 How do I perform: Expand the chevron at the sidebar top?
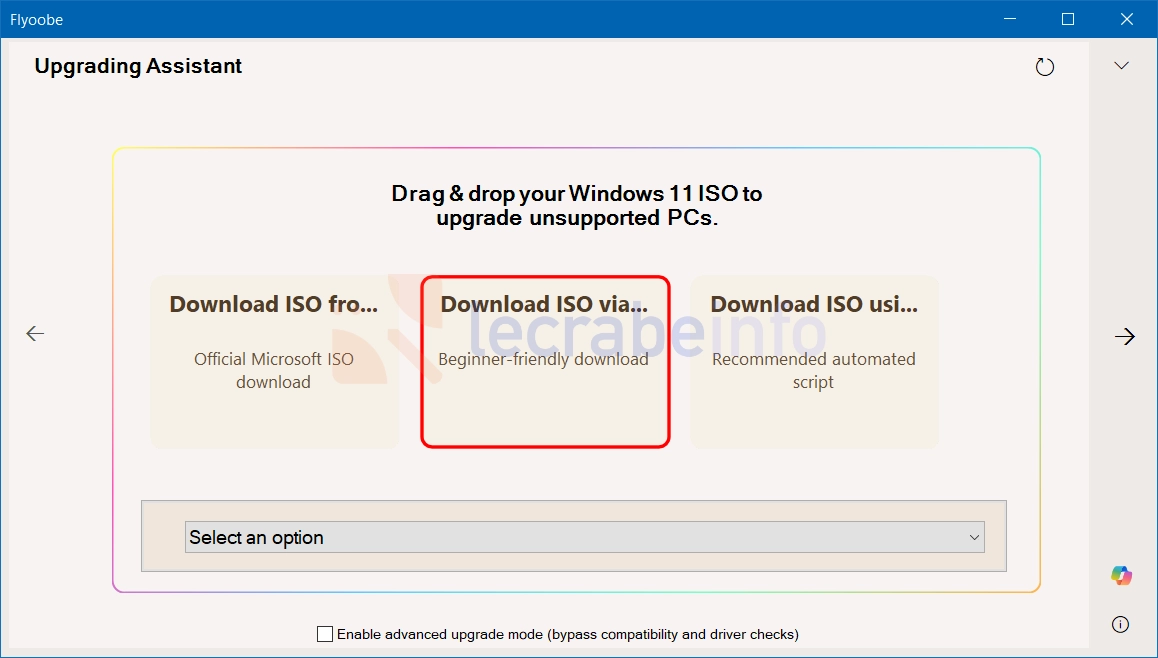tap(1121, 66)
